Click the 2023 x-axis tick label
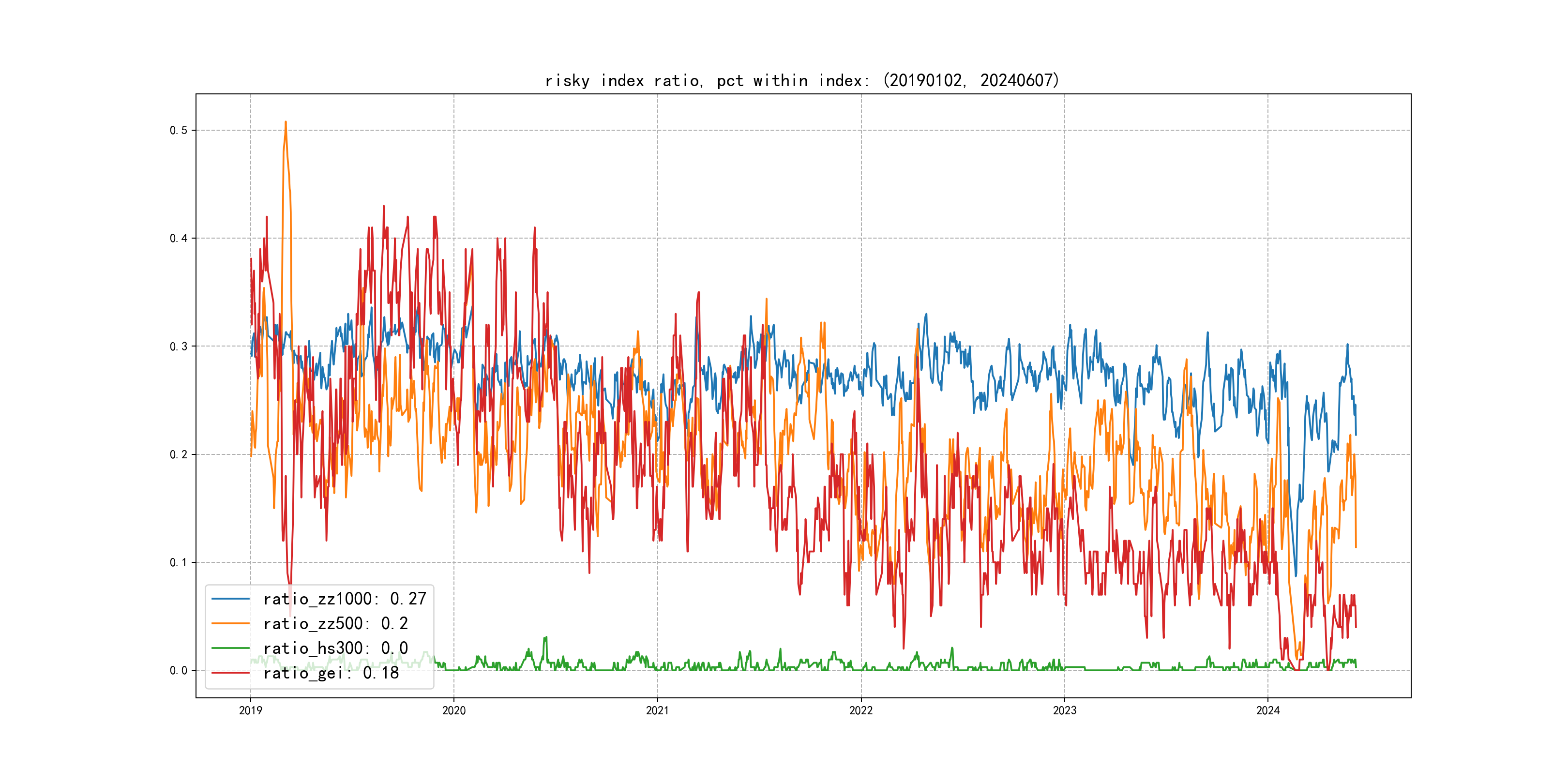Viewport: 1568px width, 784px height. click(1065, 710)
